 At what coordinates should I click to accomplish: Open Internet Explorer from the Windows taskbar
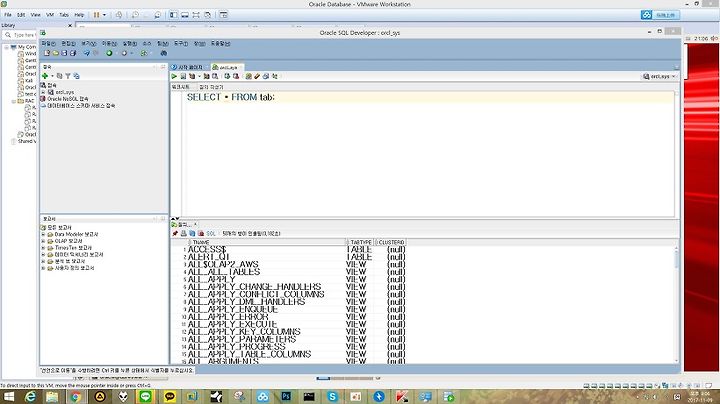[30, 396]
